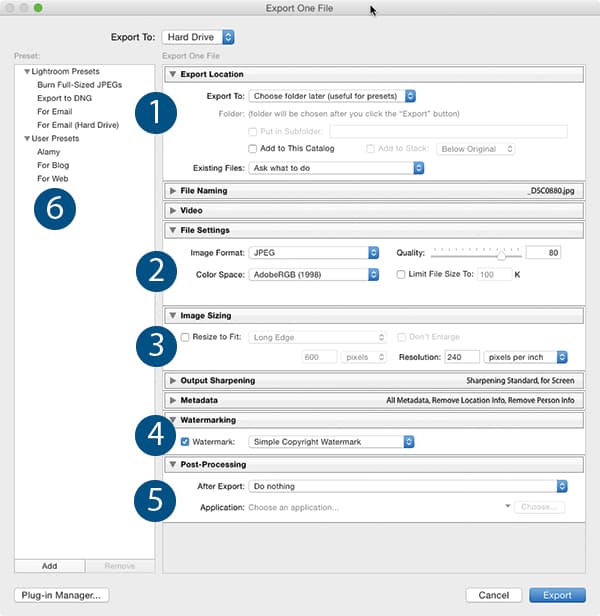
Task: Expand the Output Sharpening section
Action: (x=173, y=380)
